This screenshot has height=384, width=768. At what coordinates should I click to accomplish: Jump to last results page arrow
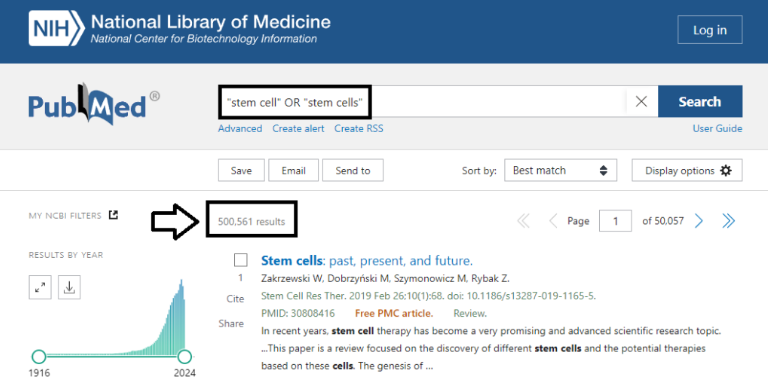(x=728, y=221)
